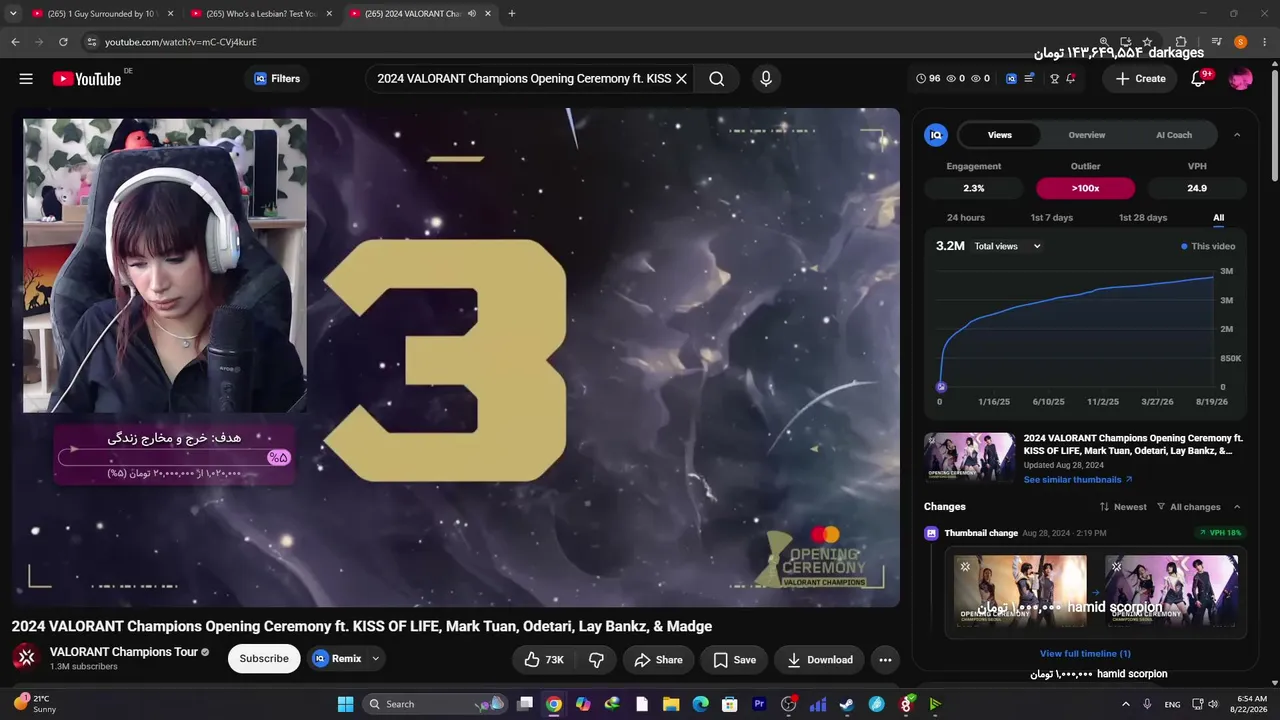Switch to the 'Who's a Lesbian?' browser tab
The width and height of the screenshot is (1280, 720).
click(x=262, y=14)
